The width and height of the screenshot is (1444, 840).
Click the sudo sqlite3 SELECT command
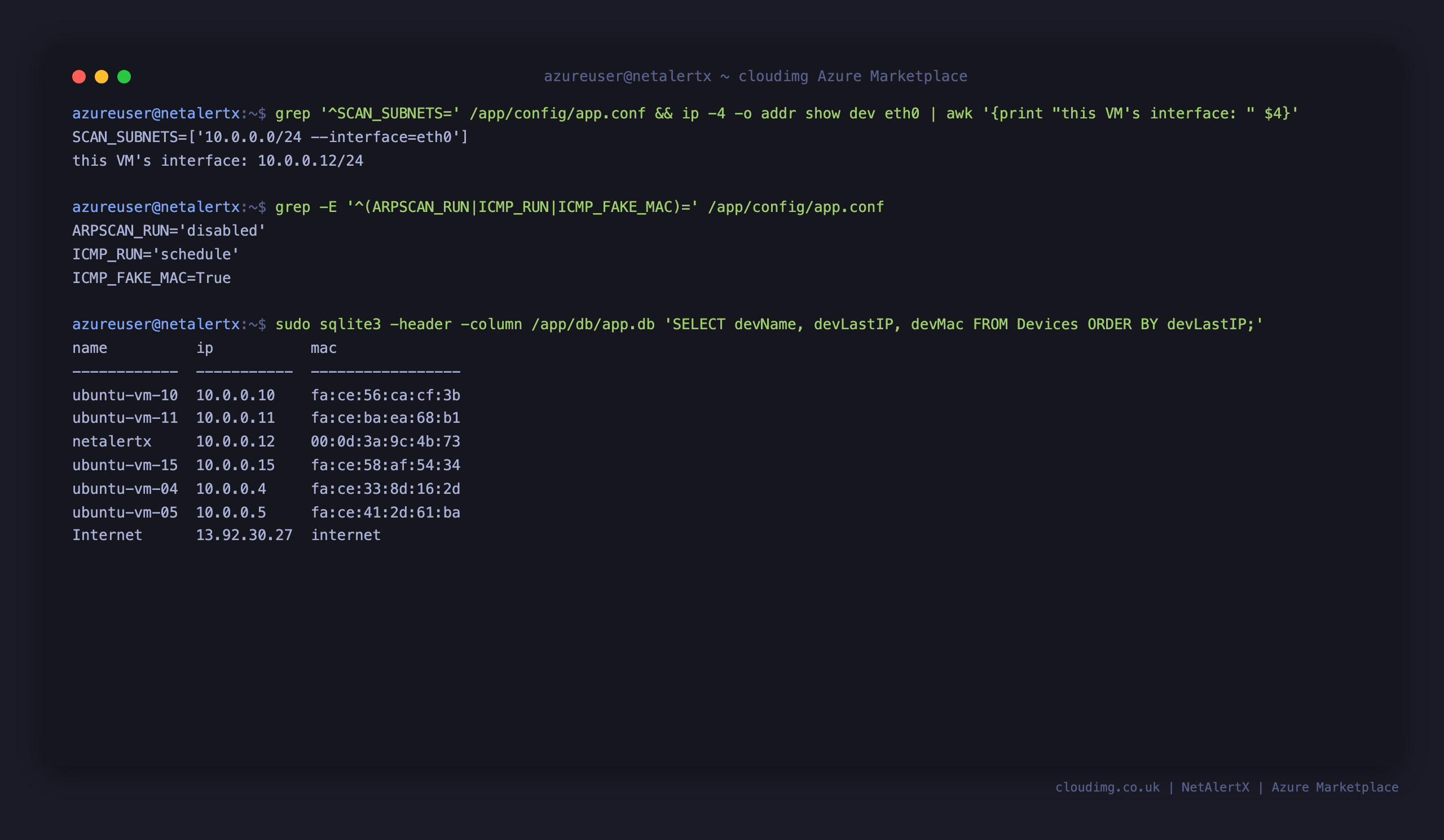coord(769,325)
